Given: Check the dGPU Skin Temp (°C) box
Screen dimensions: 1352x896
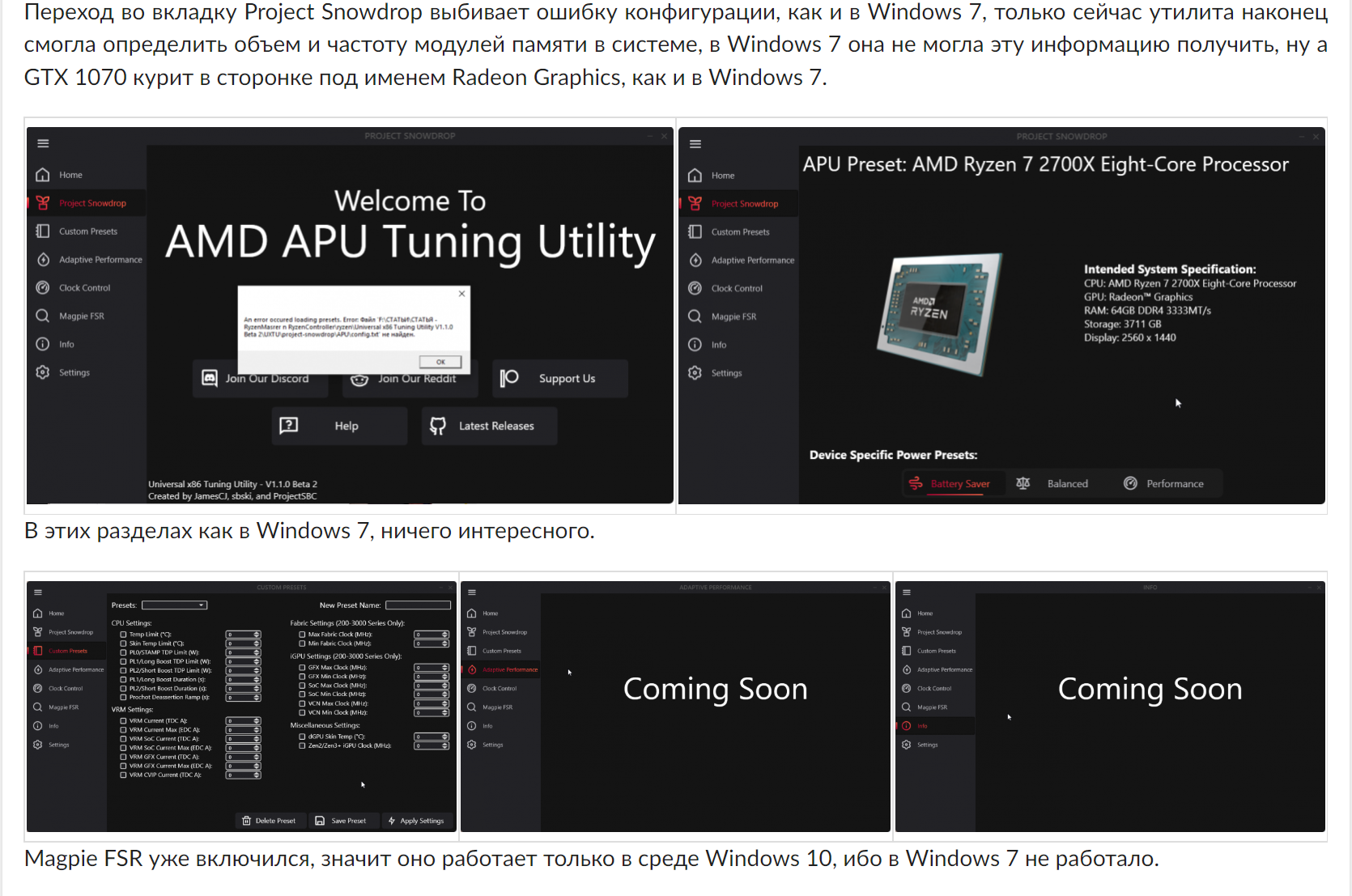Looking at the screenshot, I should tap(303, 737).
